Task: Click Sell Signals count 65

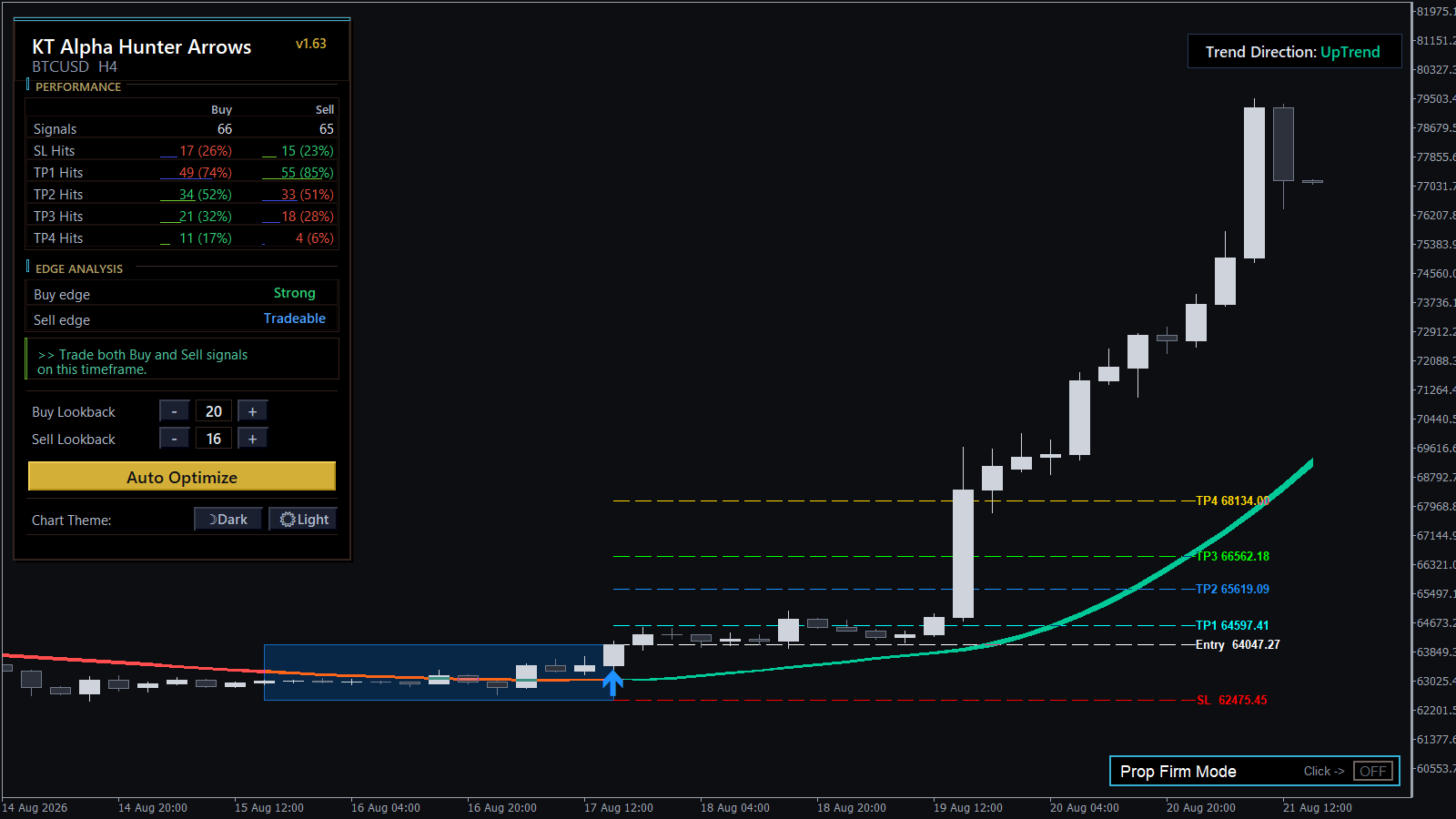Action: (x=327, y=129)
